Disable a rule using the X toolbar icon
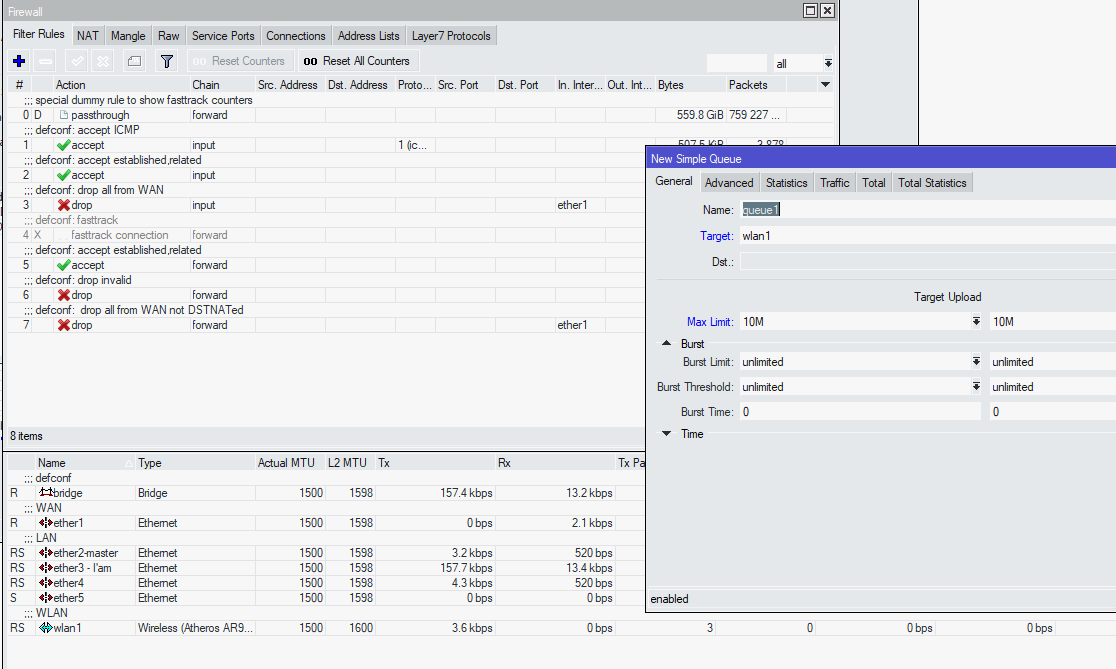 point(102,60)
